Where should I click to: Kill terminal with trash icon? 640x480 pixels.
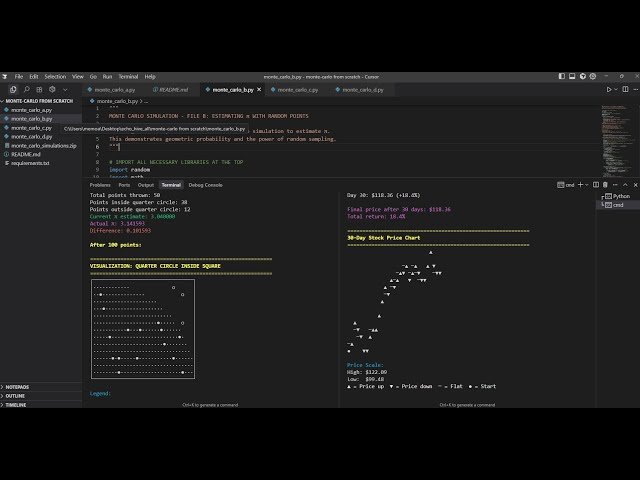point(605,185)
